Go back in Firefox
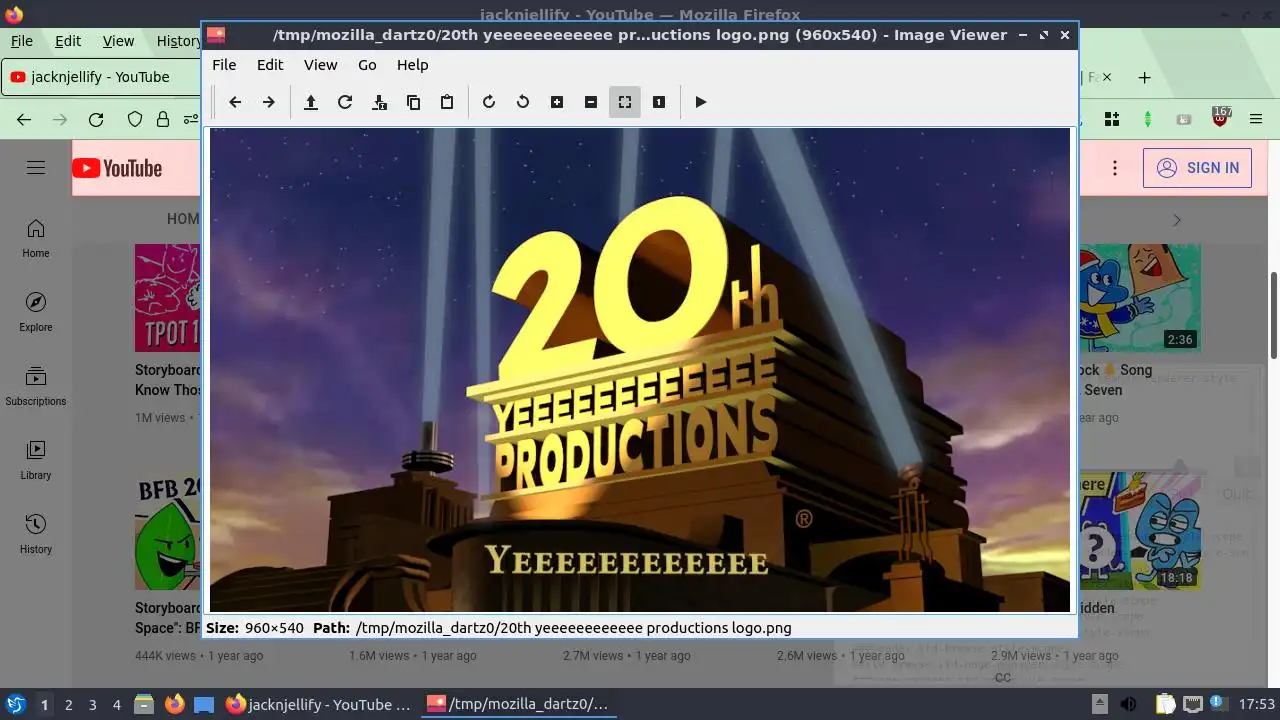 (24, 119)
